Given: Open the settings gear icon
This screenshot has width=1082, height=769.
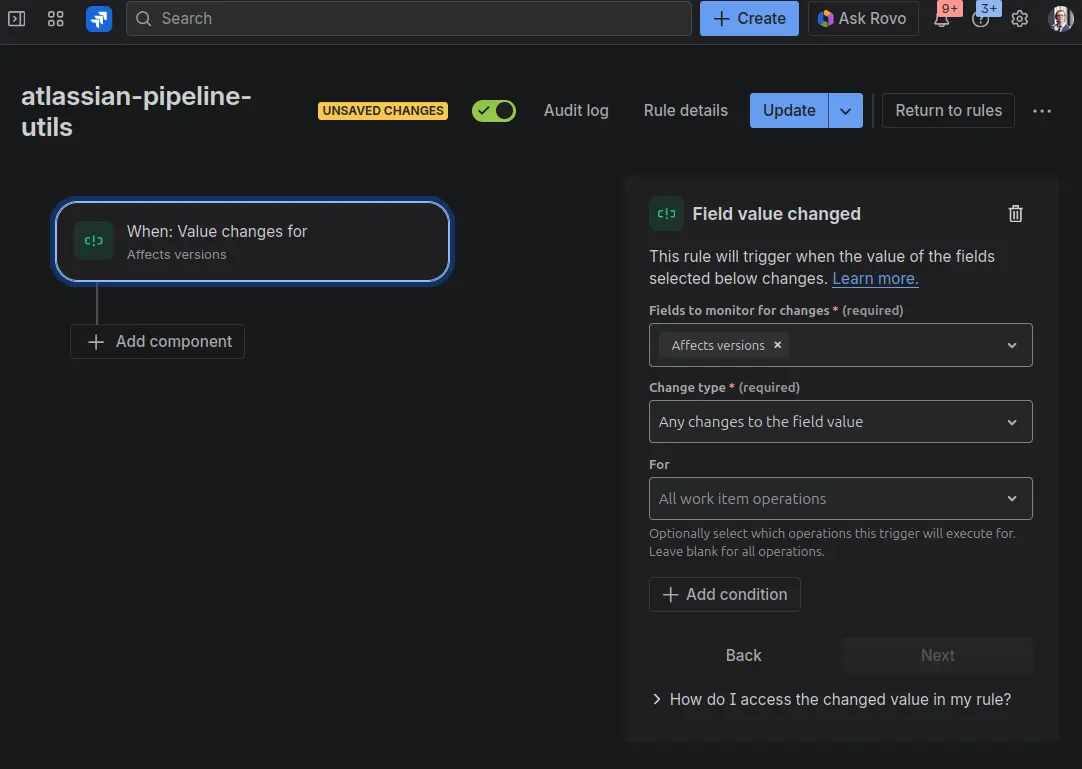Looking at the screenshot, I should click(1019, 19).
